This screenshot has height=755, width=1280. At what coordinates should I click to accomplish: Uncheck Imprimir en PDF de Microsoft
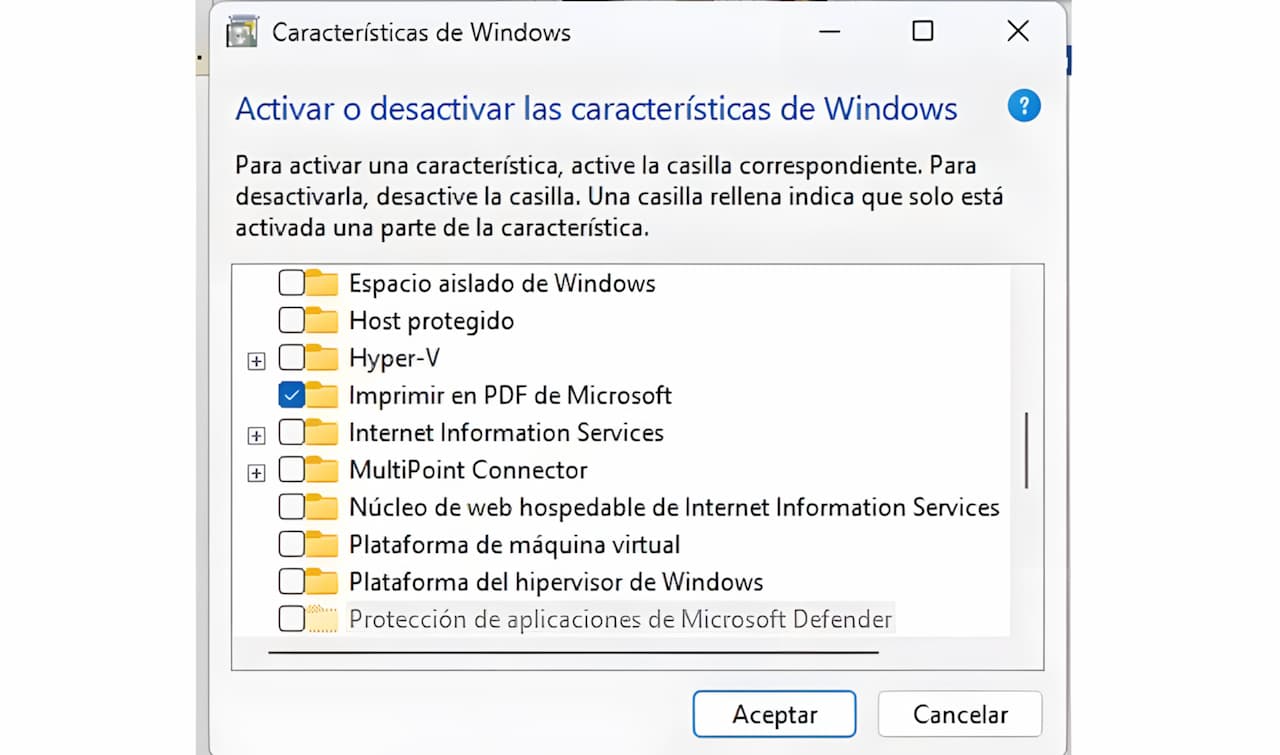click(291, 395)
